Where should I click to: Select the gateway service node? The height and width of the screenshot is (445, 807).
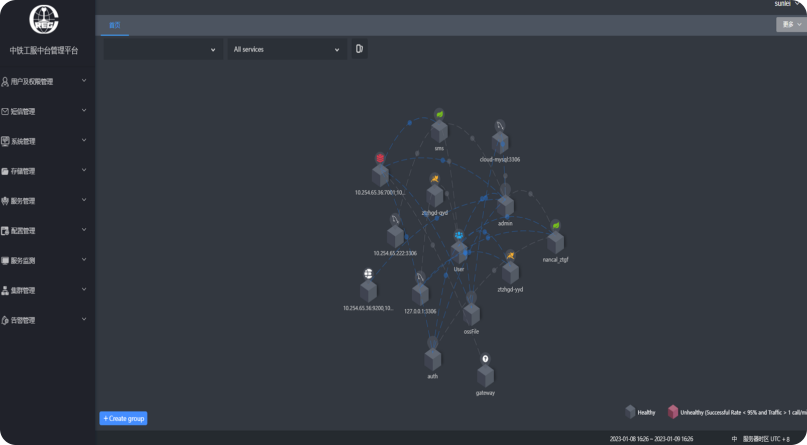(x=485, y=376)
